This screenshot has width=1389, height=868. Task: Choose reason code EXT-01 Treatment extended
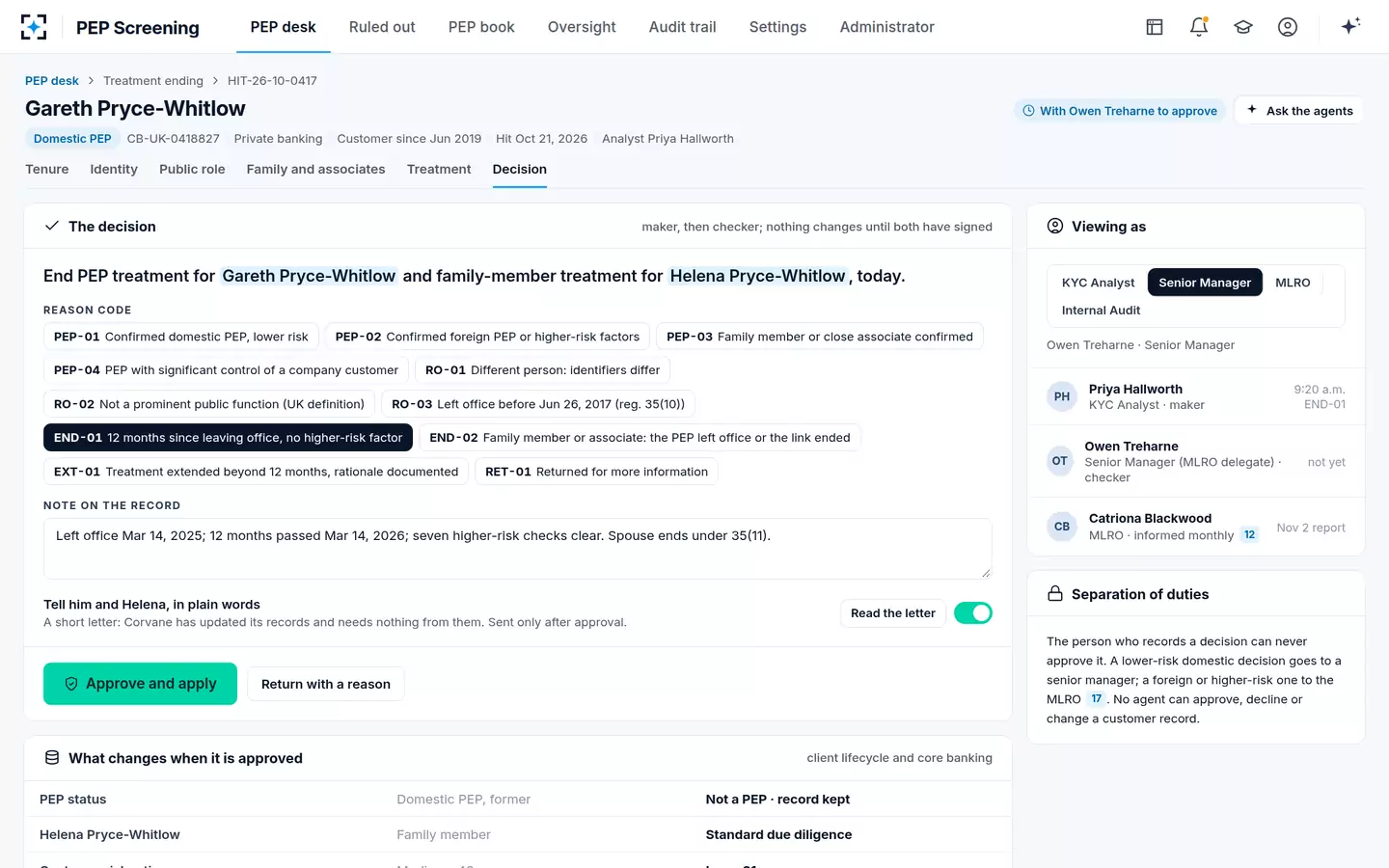(256, 472)
